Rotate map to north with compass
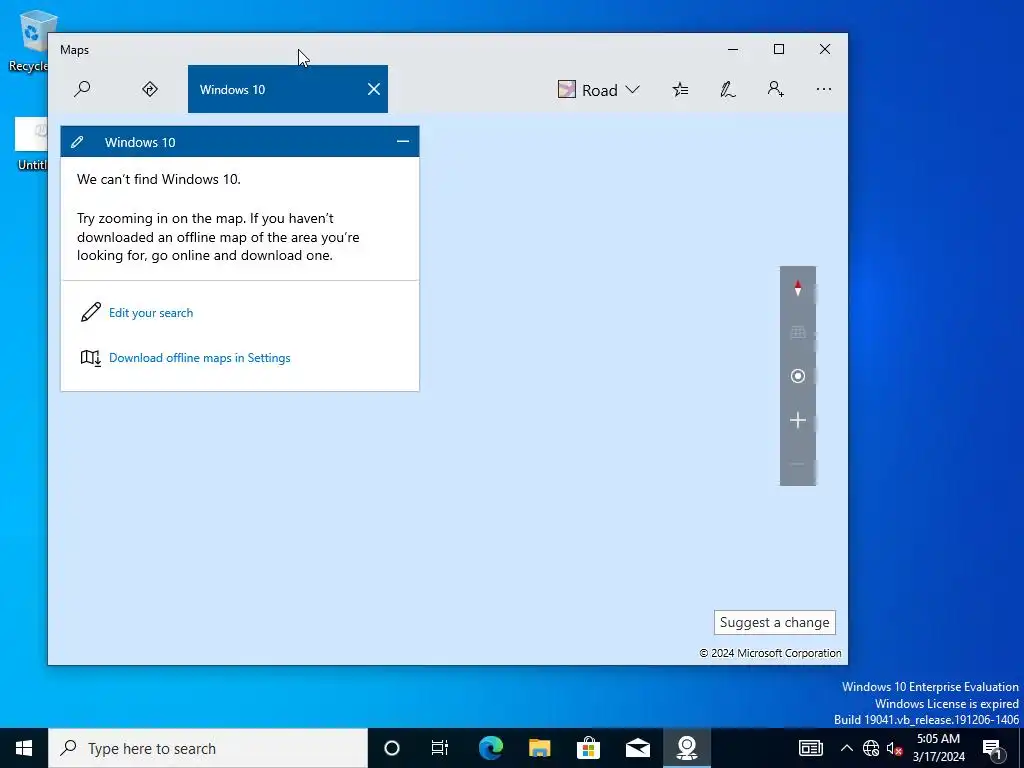Viewport: 1024px width, 768px height. point(797,288)
